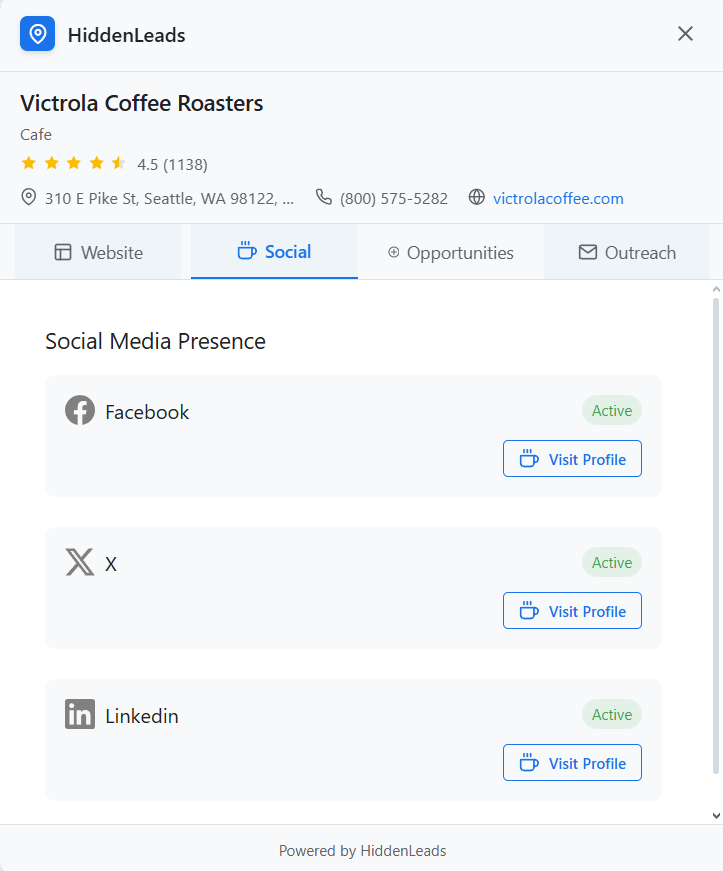Screen dimensions: 723x871
Task: Click the globe icon next to victrolacoffee.com
Action: pos(476,197)
